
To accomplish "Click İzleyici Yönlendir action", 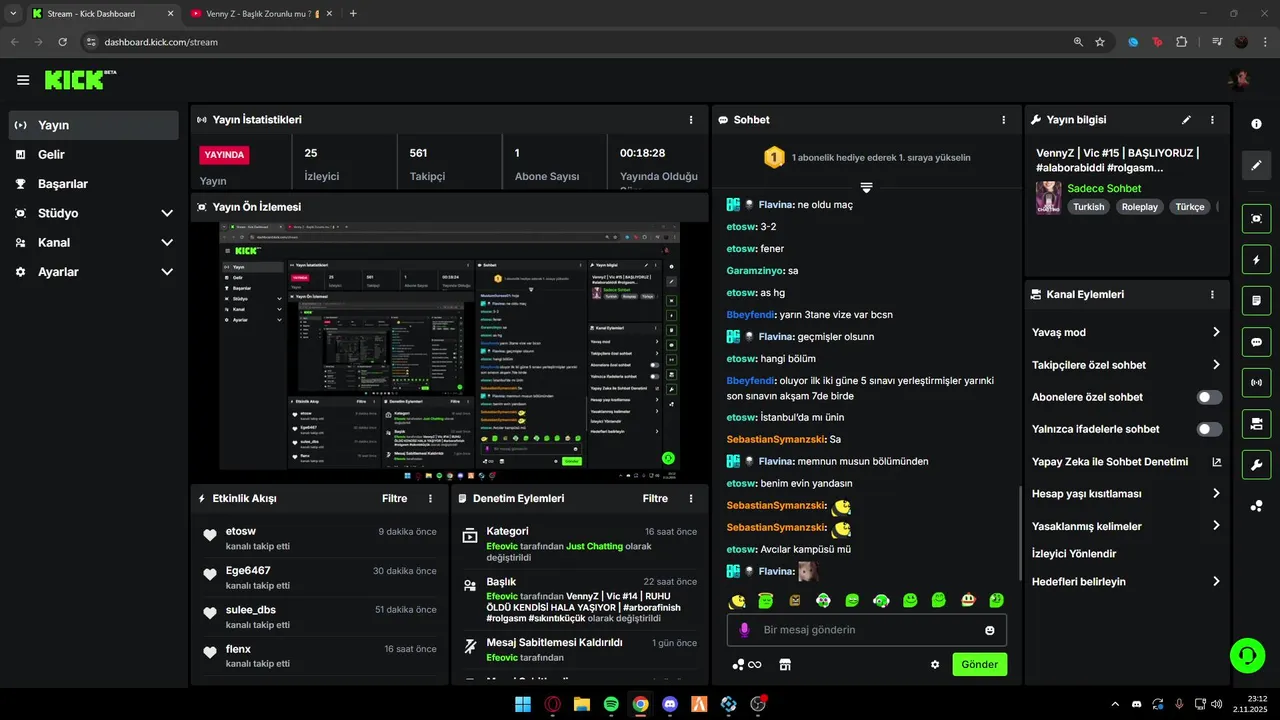I will [1074, 554].
